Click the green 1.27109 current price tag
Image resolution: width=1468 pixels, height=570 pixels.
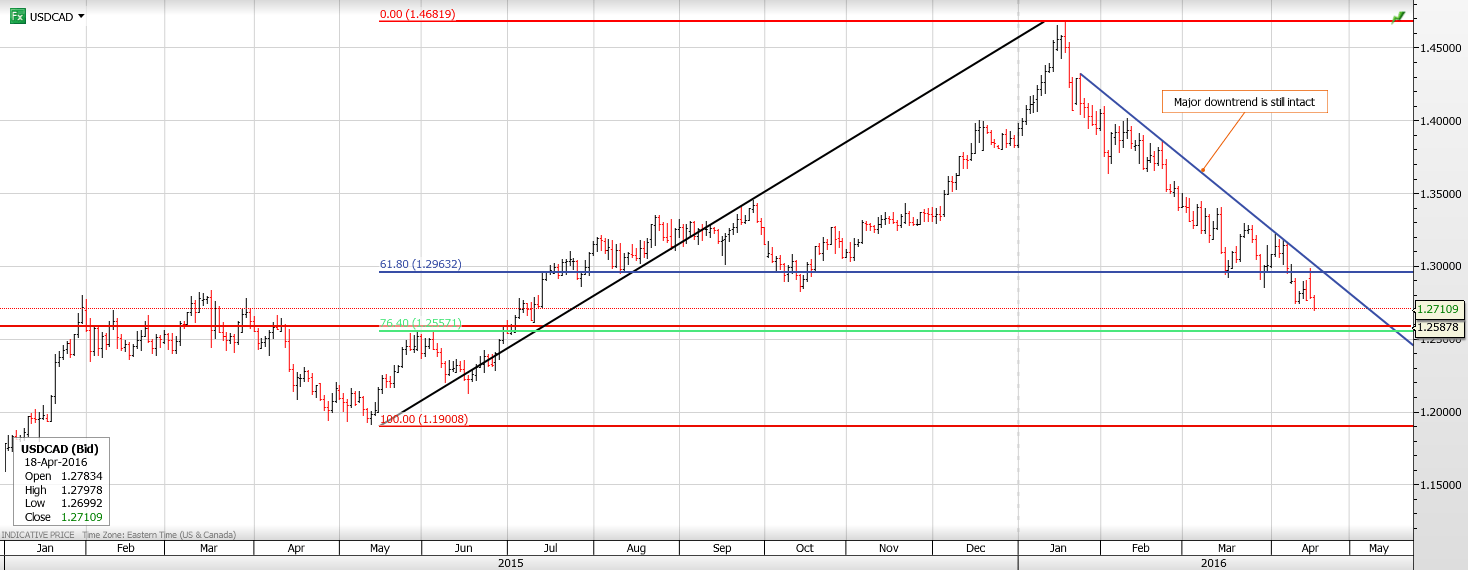coord(1440,310)
